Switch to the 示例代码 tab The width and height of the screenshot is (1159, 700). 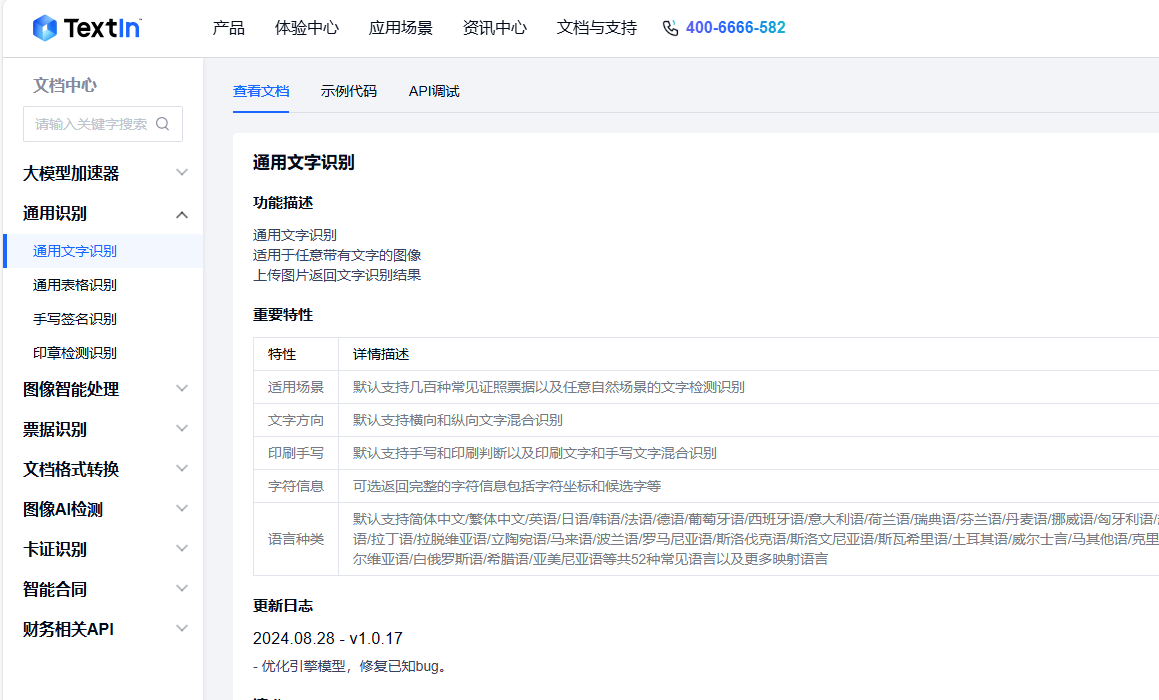(x=349, y=91)
